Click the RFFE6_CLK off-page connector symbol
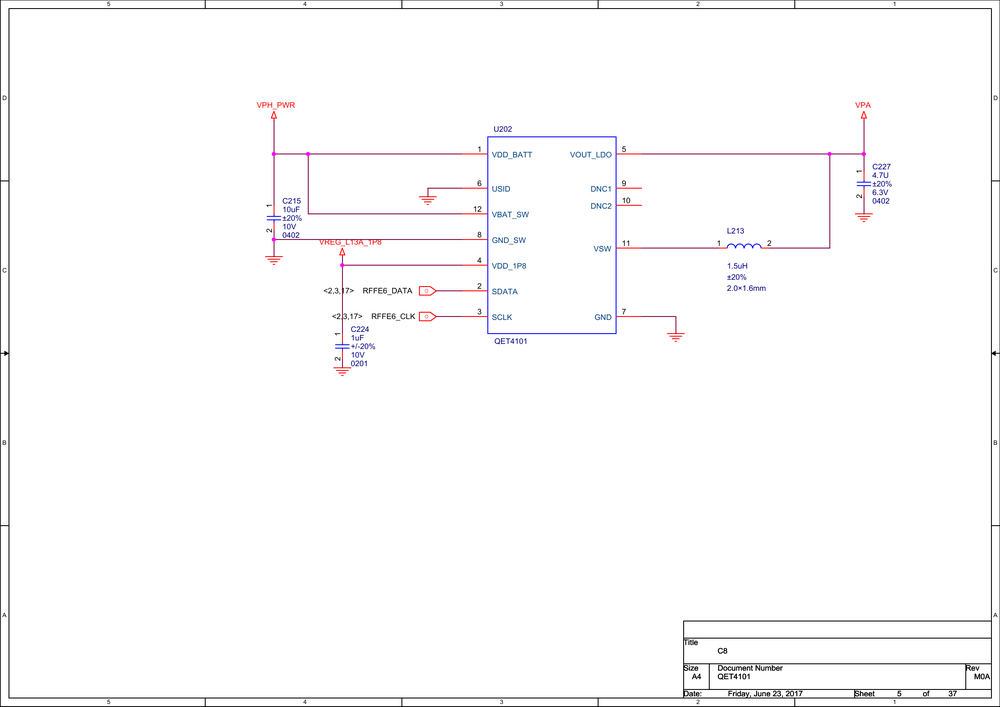The height and width of the screenshot is (707, 1000). [x=427, y=316]
